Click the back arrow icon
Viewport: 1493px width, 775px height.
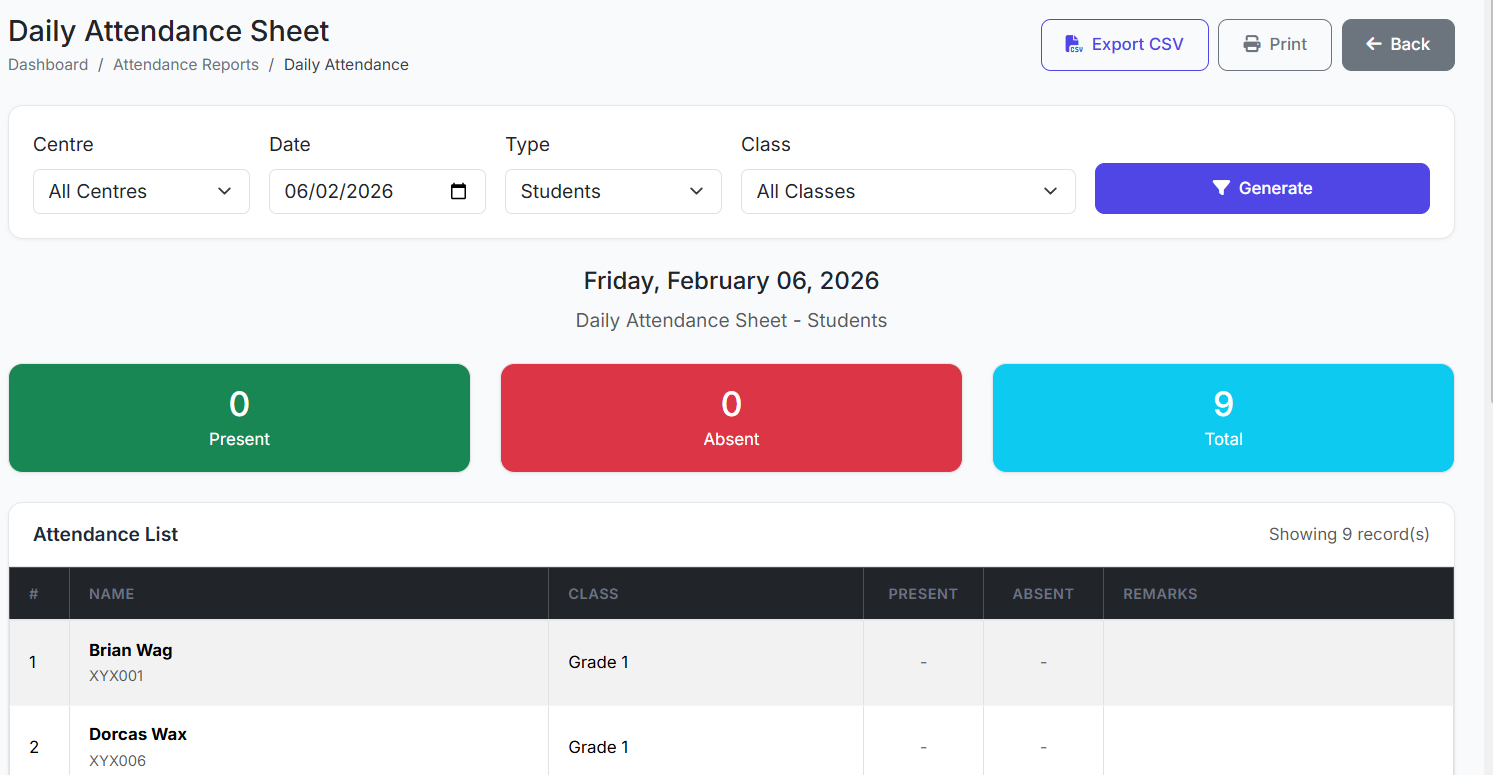(x=1374, y=44)
